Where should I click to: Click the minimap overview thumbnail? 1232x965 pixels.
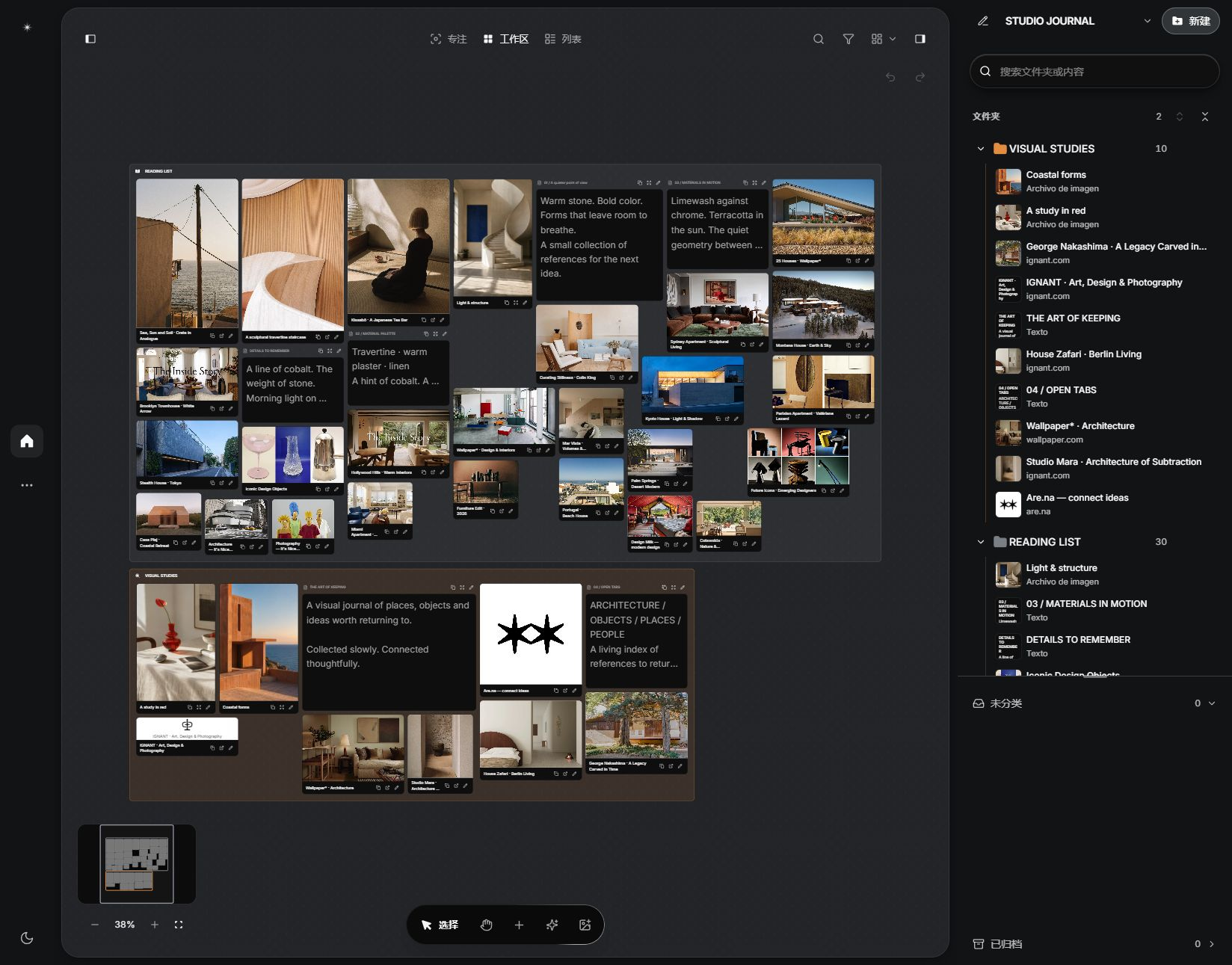point(137,864)
